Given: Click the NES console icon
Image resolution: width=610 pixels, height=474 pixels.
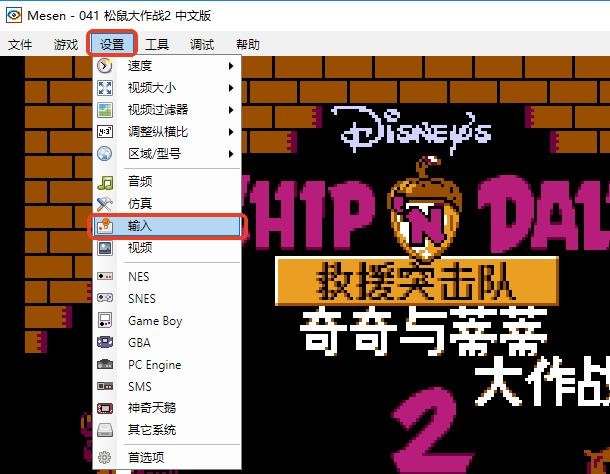Looking at the screenshot, I should (105, 276).
